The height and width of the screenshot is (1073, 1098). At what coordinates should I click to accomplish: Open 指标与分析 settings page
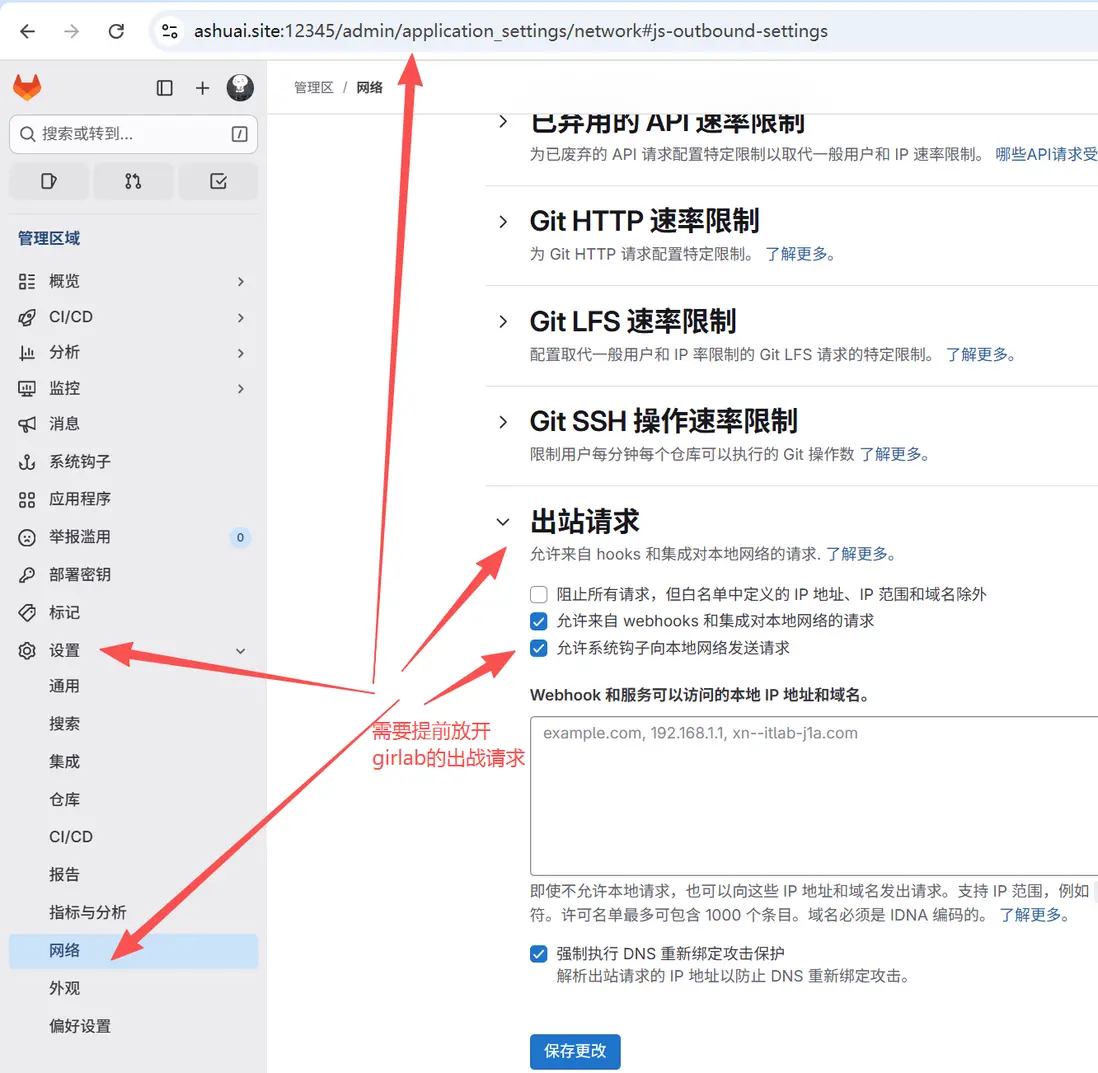88,912
